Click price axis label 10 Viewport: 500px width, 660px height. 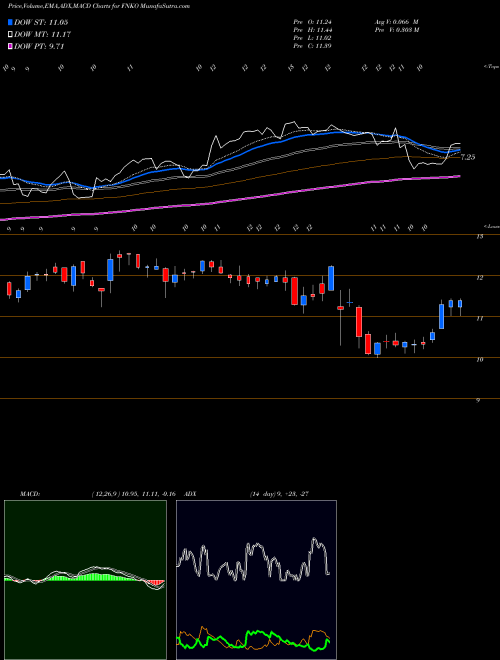[479, 359]
